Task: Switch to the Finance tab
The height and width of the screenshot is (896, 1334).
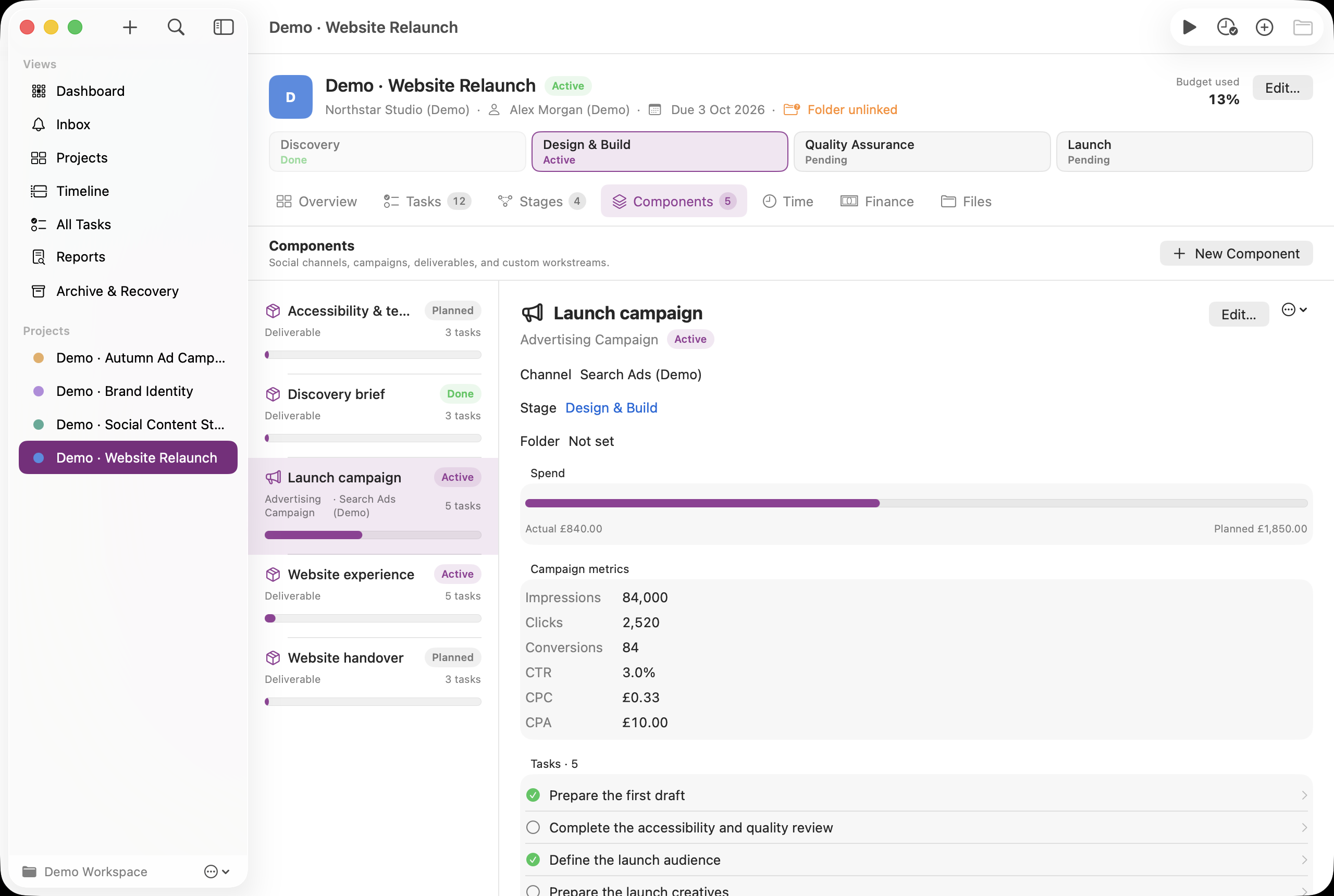Action: (877, 201)
